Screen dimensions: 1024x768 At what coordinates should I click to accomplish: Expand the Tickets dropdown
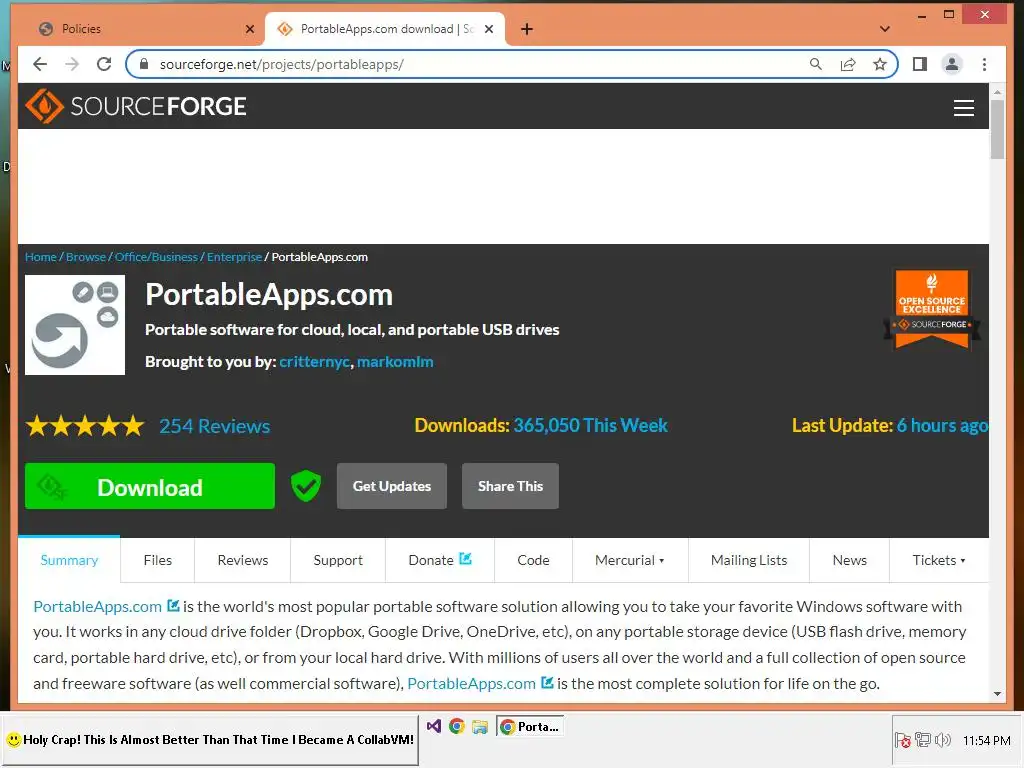coord(938,560)
